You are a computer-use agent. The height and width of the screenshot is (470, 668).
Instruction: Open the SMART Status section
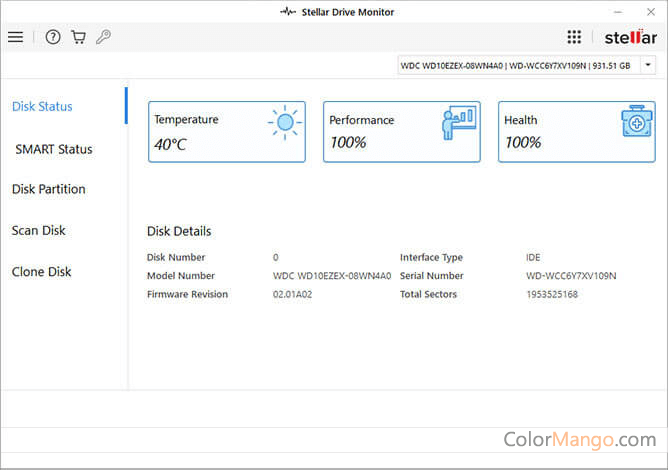click(54, 150)
